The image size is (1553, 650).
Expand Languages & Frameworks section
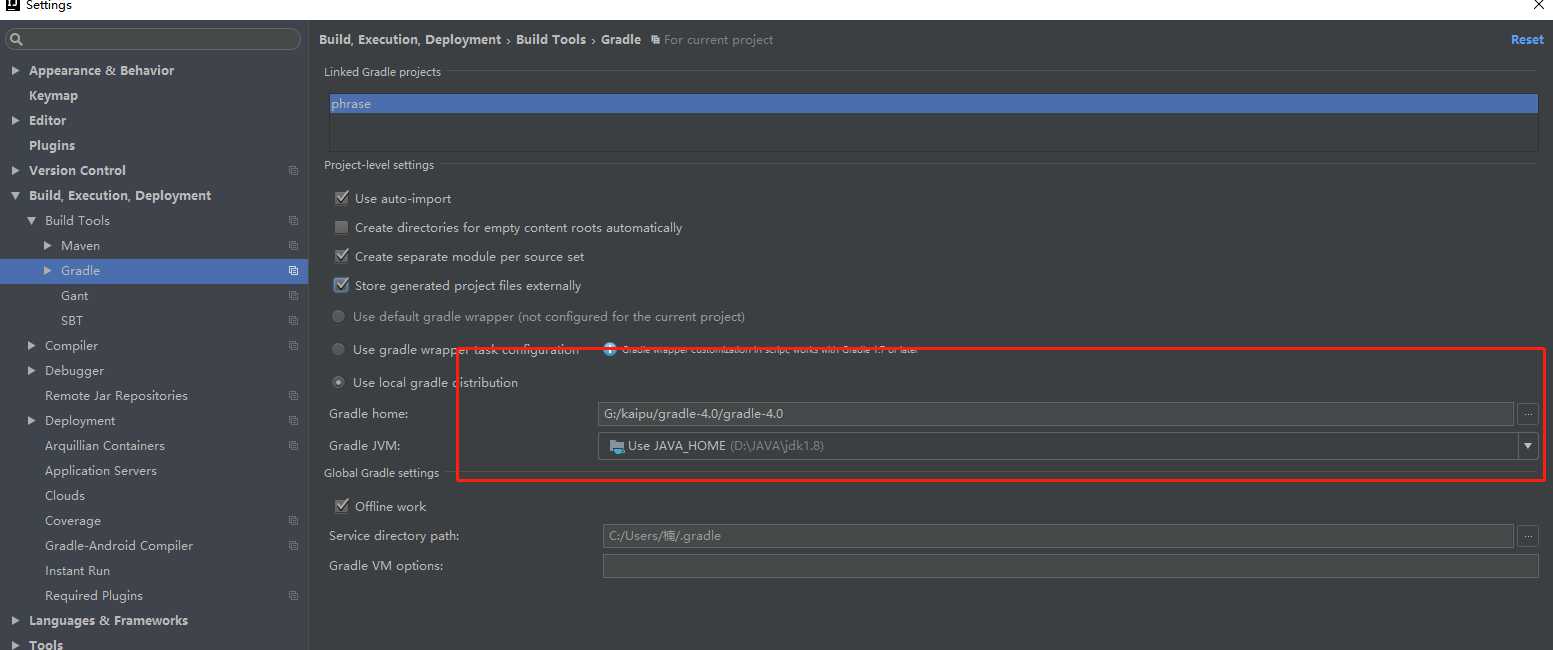tap(15, 621)
